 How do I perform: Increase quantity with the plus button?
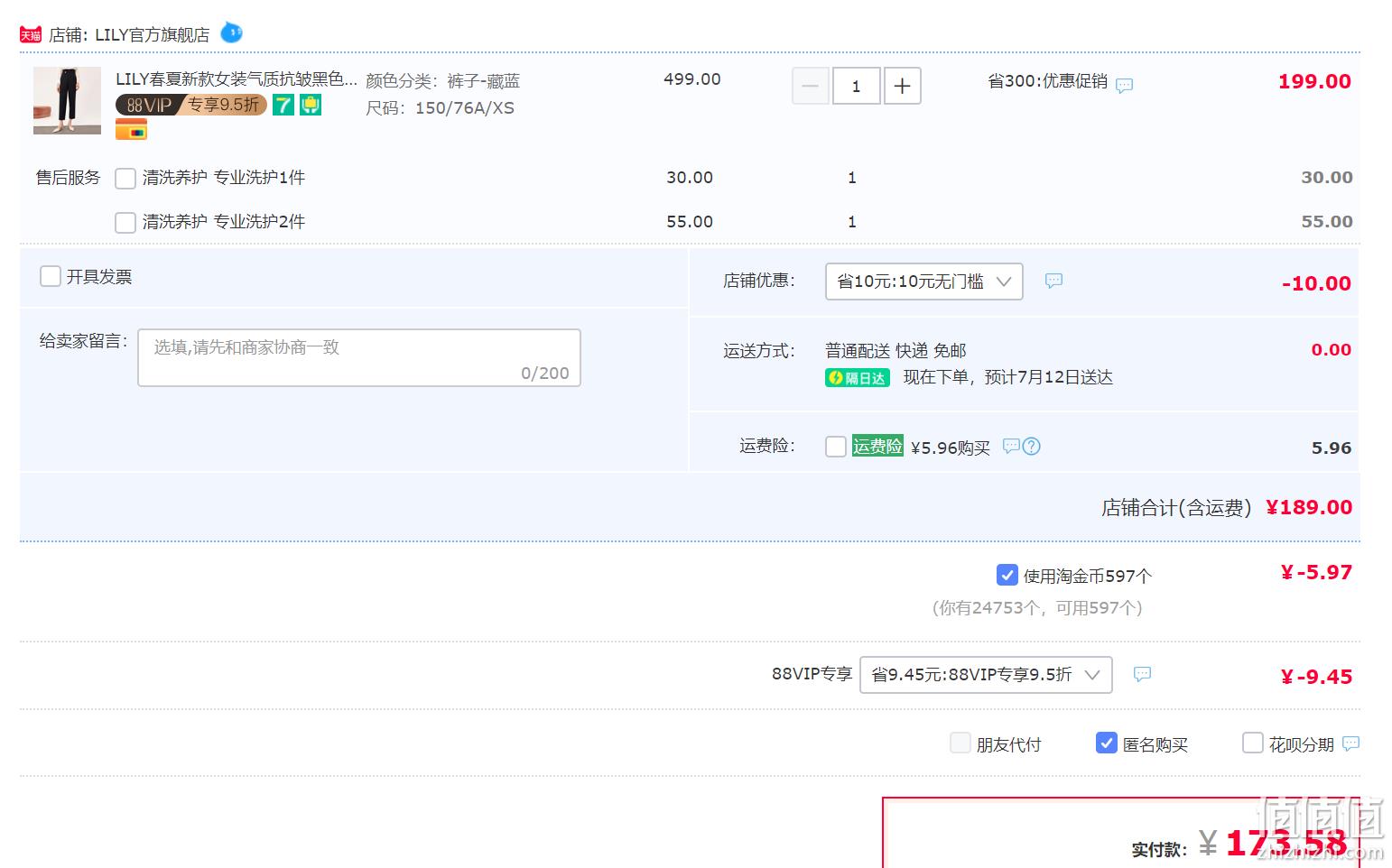click(x=902, y=86)
